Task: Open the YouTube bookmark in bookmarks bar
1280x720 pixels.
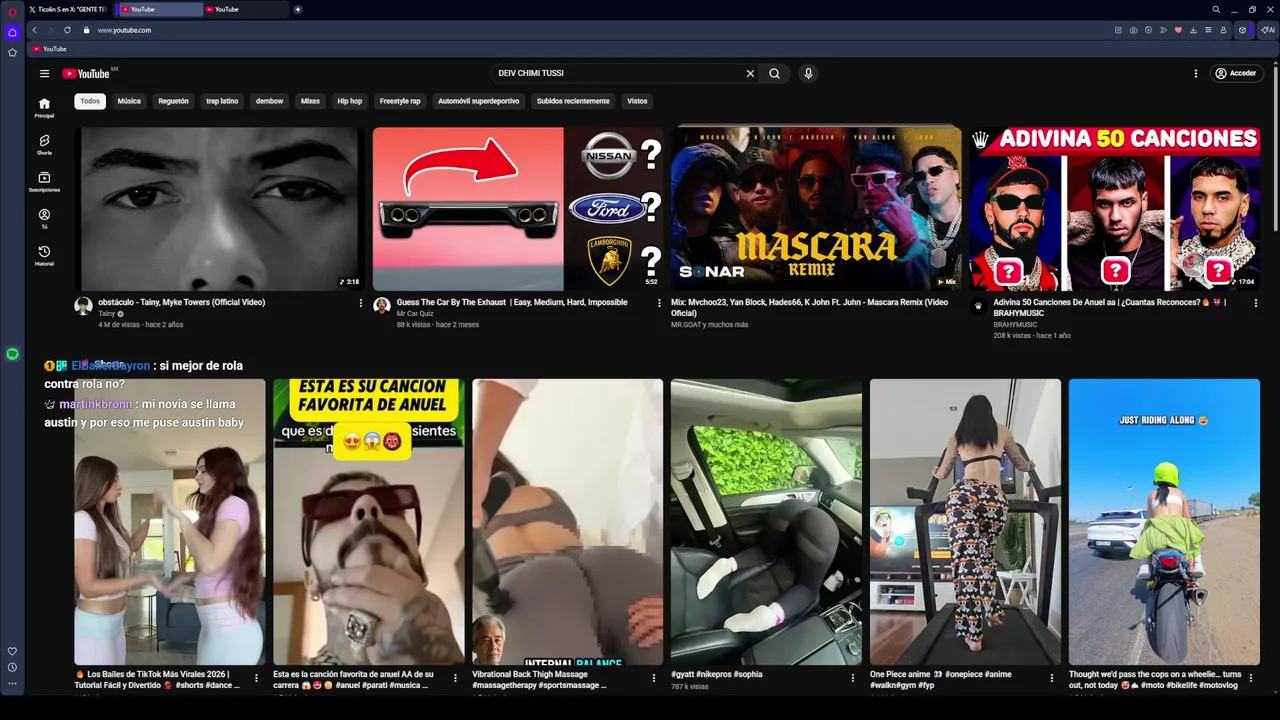Action: [x=49, y=49]
